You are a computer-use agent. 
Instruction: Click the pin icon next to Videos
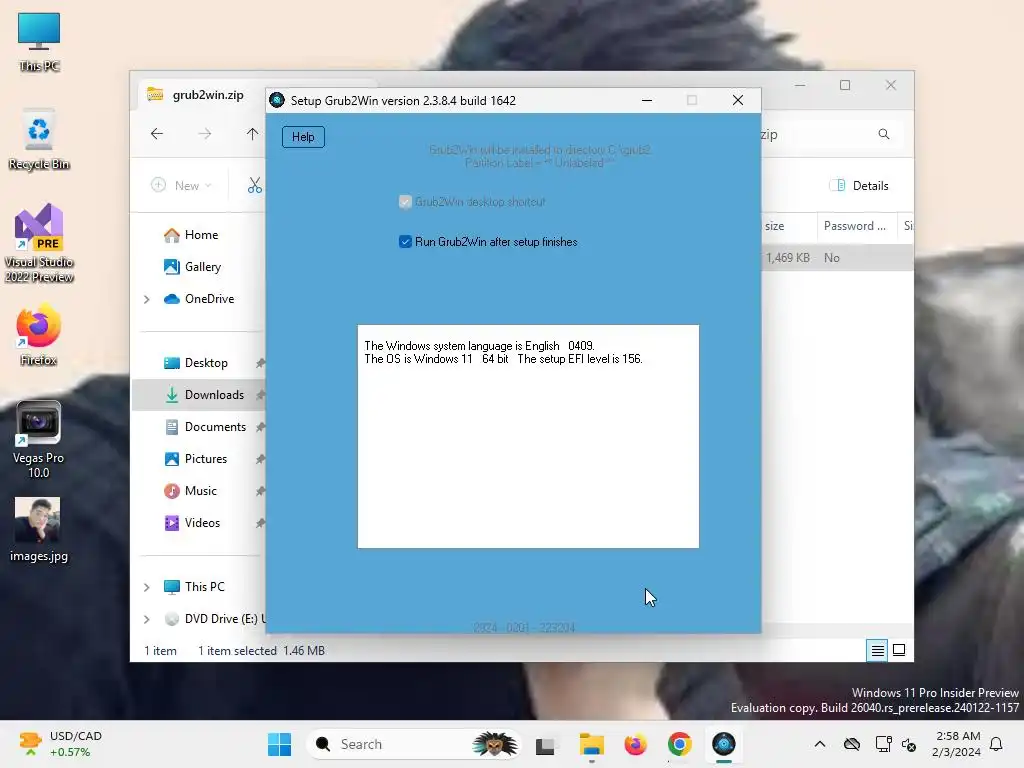(260, 523)
